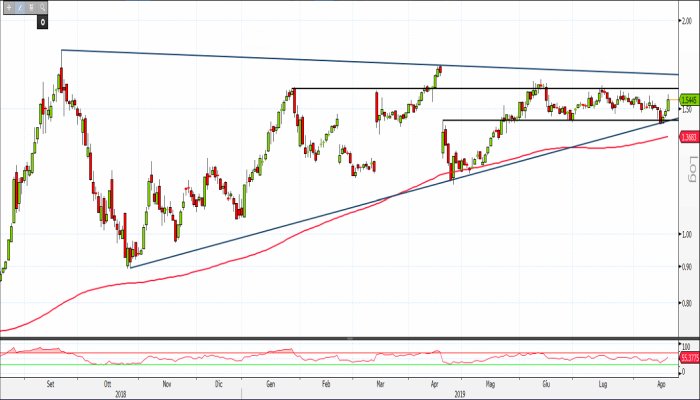Click the red 1.3683 moving average tag

(x=688, y=137)
